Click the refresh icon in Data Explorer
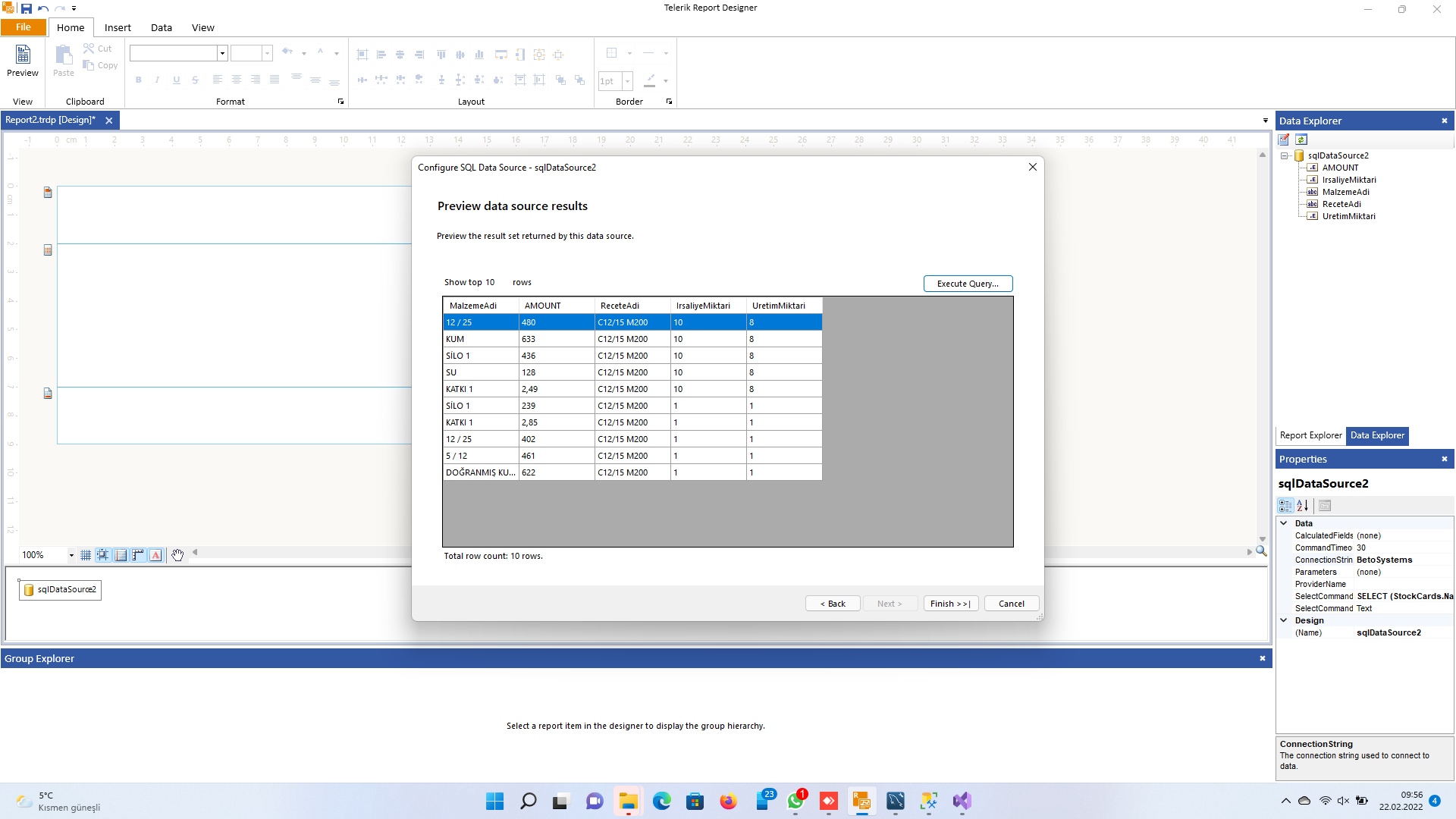 tap(1301, 140)
